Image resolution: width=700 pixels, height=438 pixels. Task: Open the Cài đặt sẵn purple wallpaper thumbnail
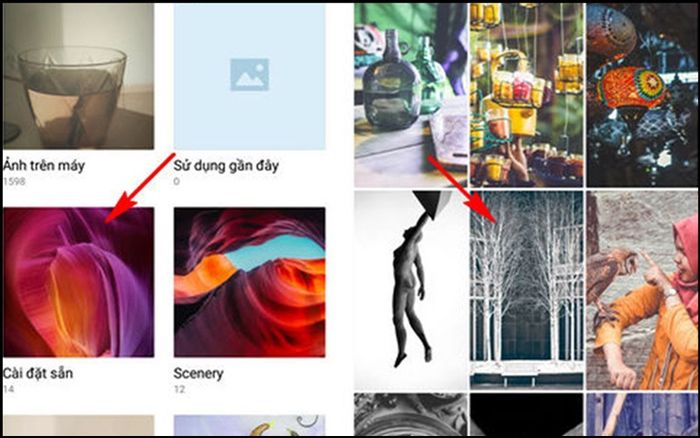pos(79,282)
